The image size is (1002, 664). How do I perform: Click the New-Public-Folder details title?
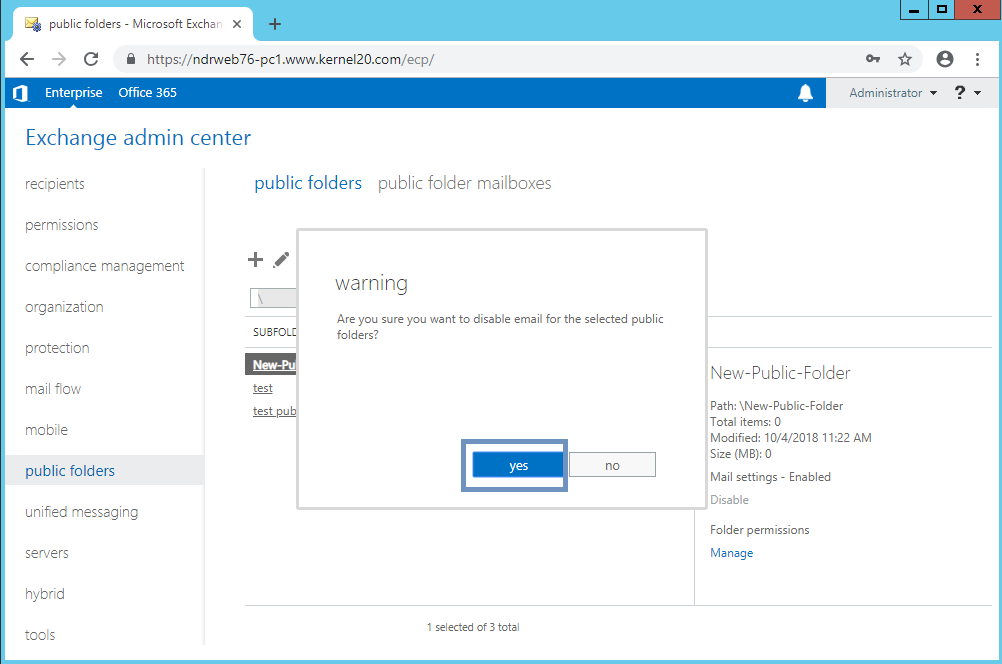tap(780, 373)
